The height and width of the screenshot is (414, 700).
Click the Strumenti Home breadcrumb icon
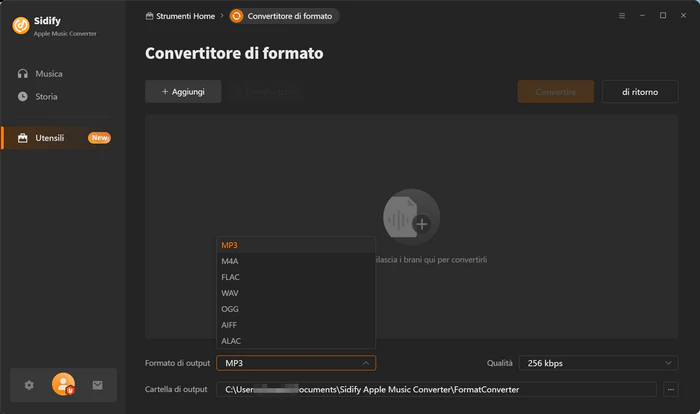(x=150, y=16)
